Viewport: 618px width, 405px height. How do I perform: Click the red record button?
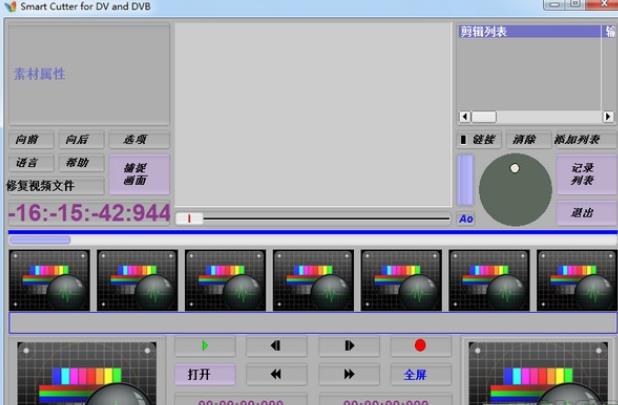tap(420, 346)
